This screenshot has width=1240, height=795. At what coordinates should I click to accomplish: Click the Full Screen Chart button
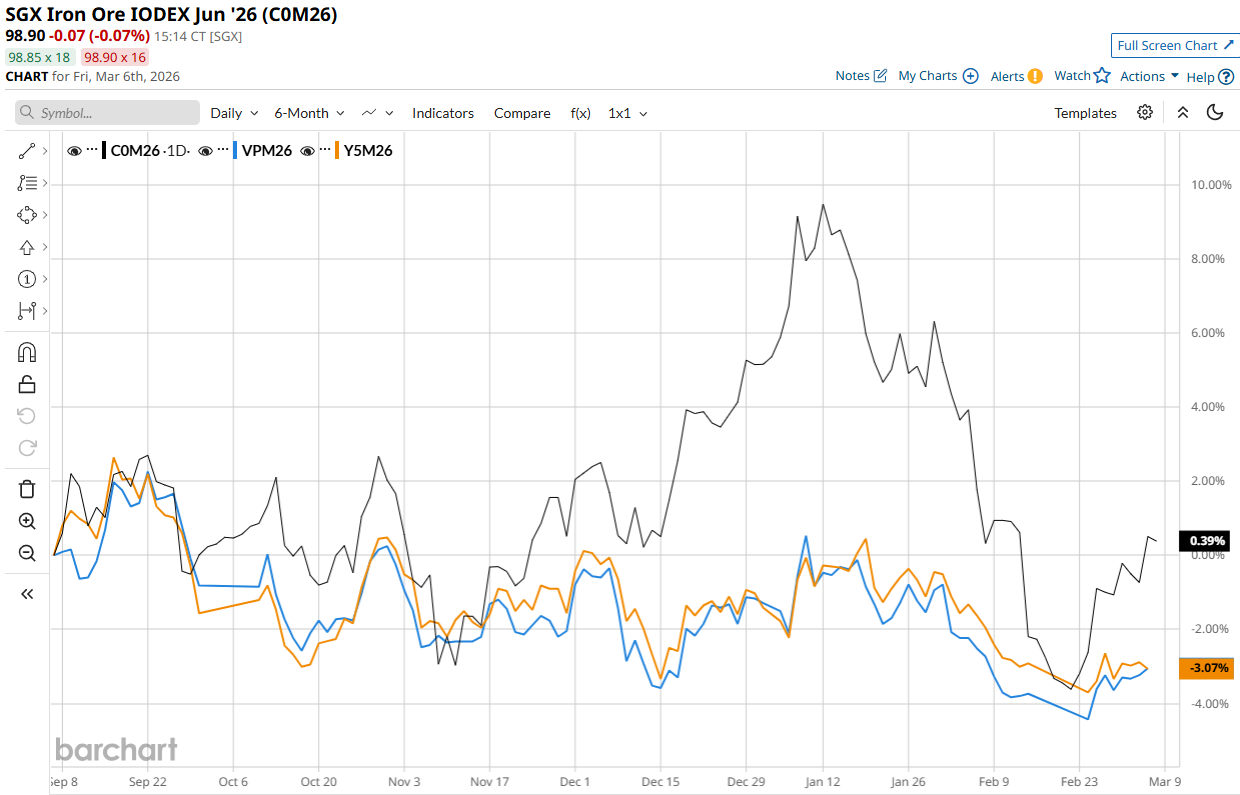pos(1174,45)
